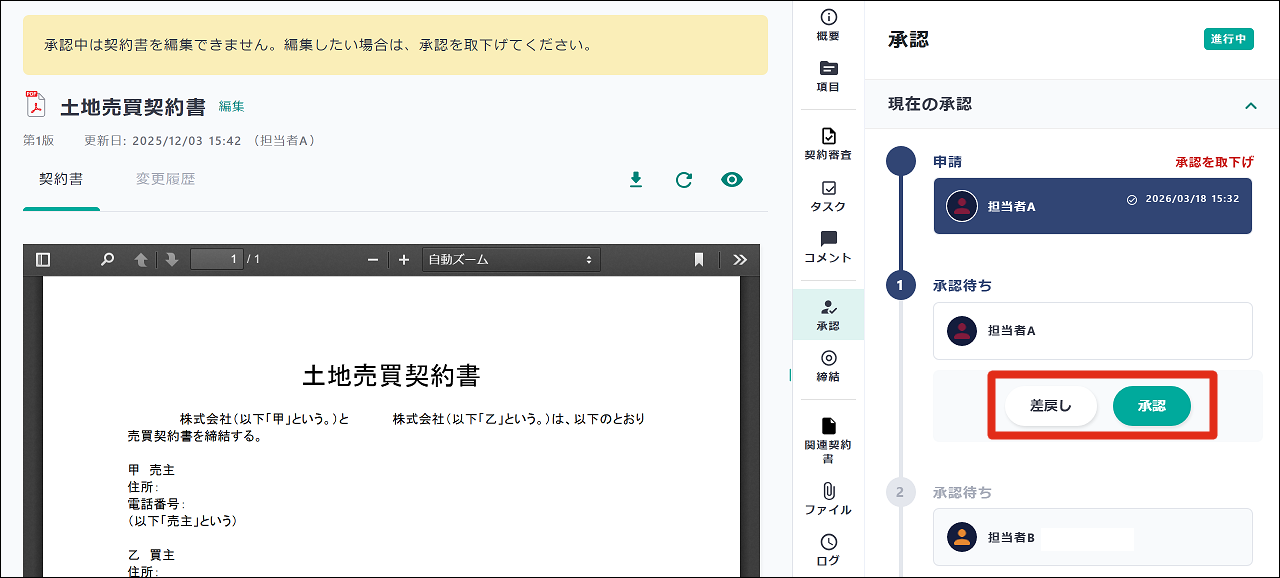Click the PDF zoom out minus button
Image resolution: width=1280 pixels, height=578 pixels.
[x=373, y=260]
